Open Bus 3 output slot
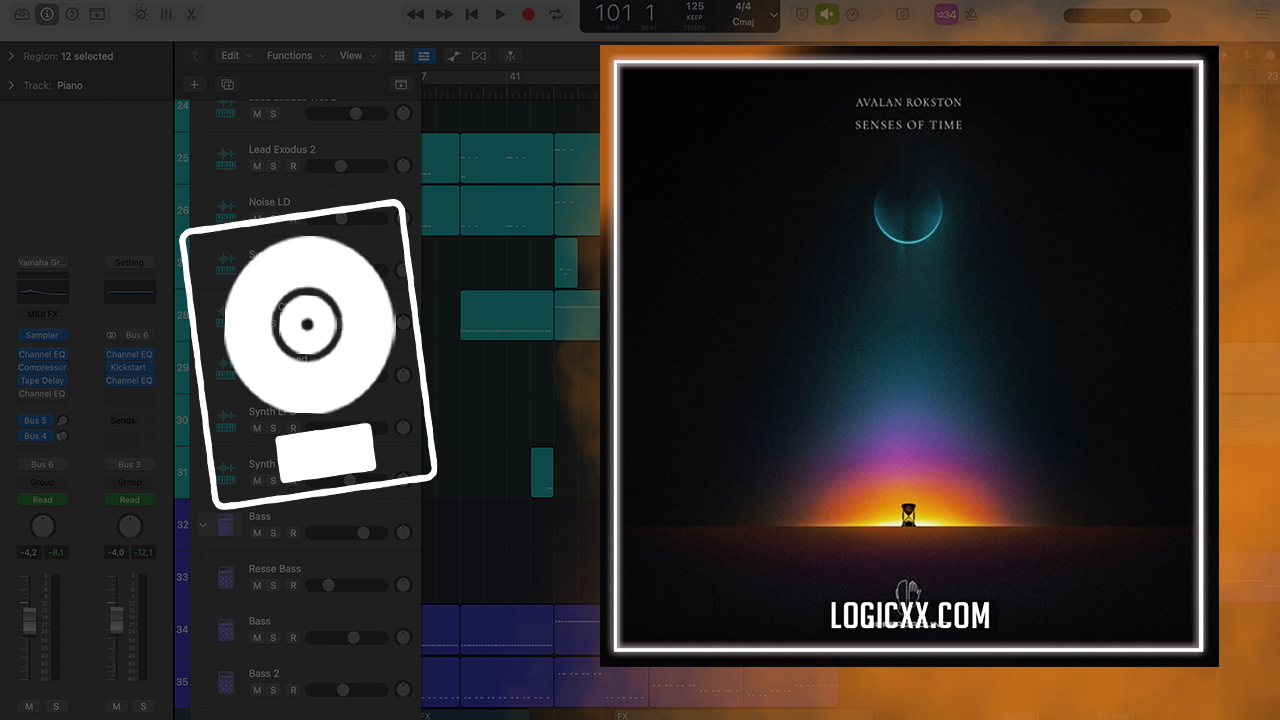 point(129,464)
